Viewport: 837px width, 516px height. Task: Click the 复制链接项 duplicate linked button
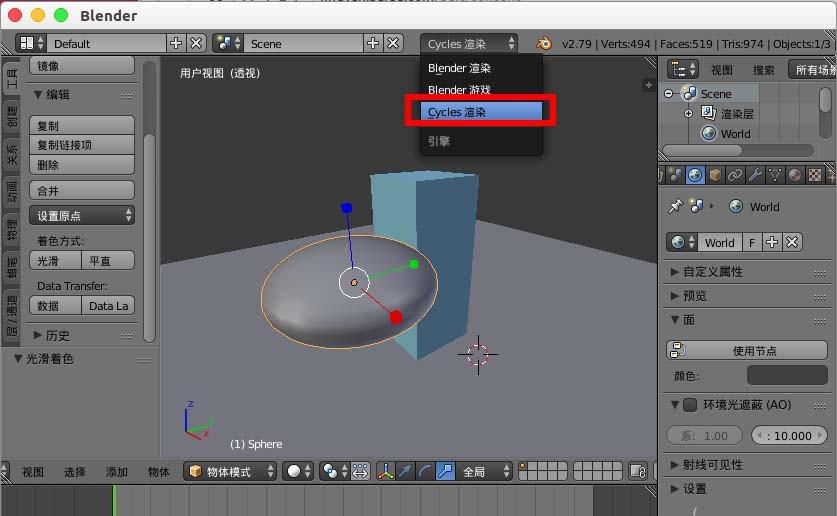click(x=82, y=145)
